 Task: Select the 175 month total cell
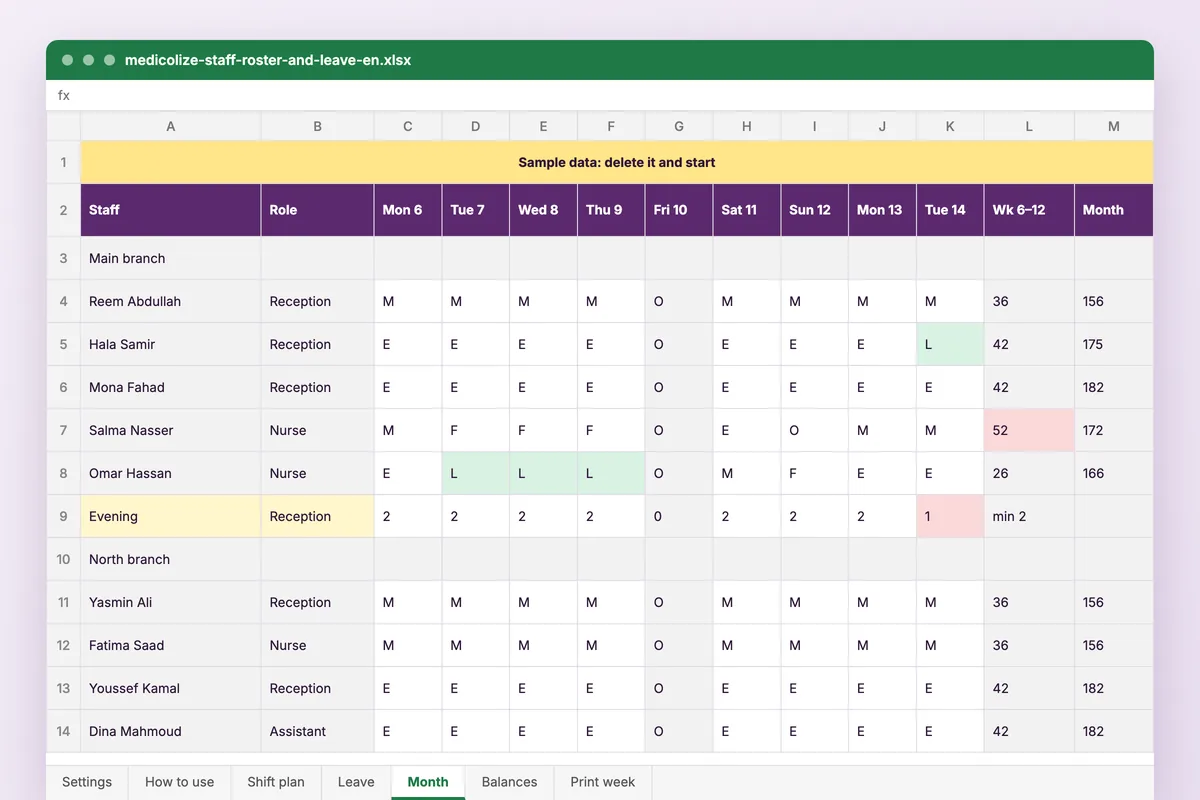1114,344
